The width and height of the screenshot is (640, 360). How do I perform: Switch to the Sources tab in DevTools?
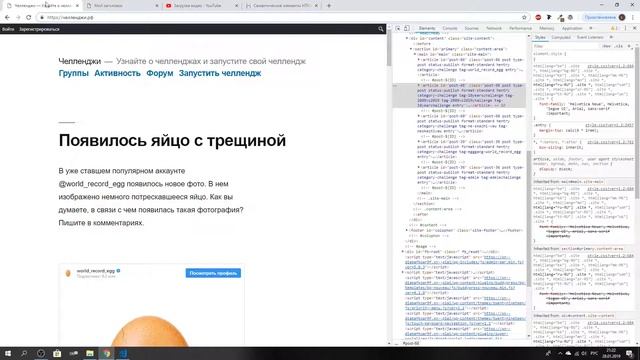tap(471, 28)
